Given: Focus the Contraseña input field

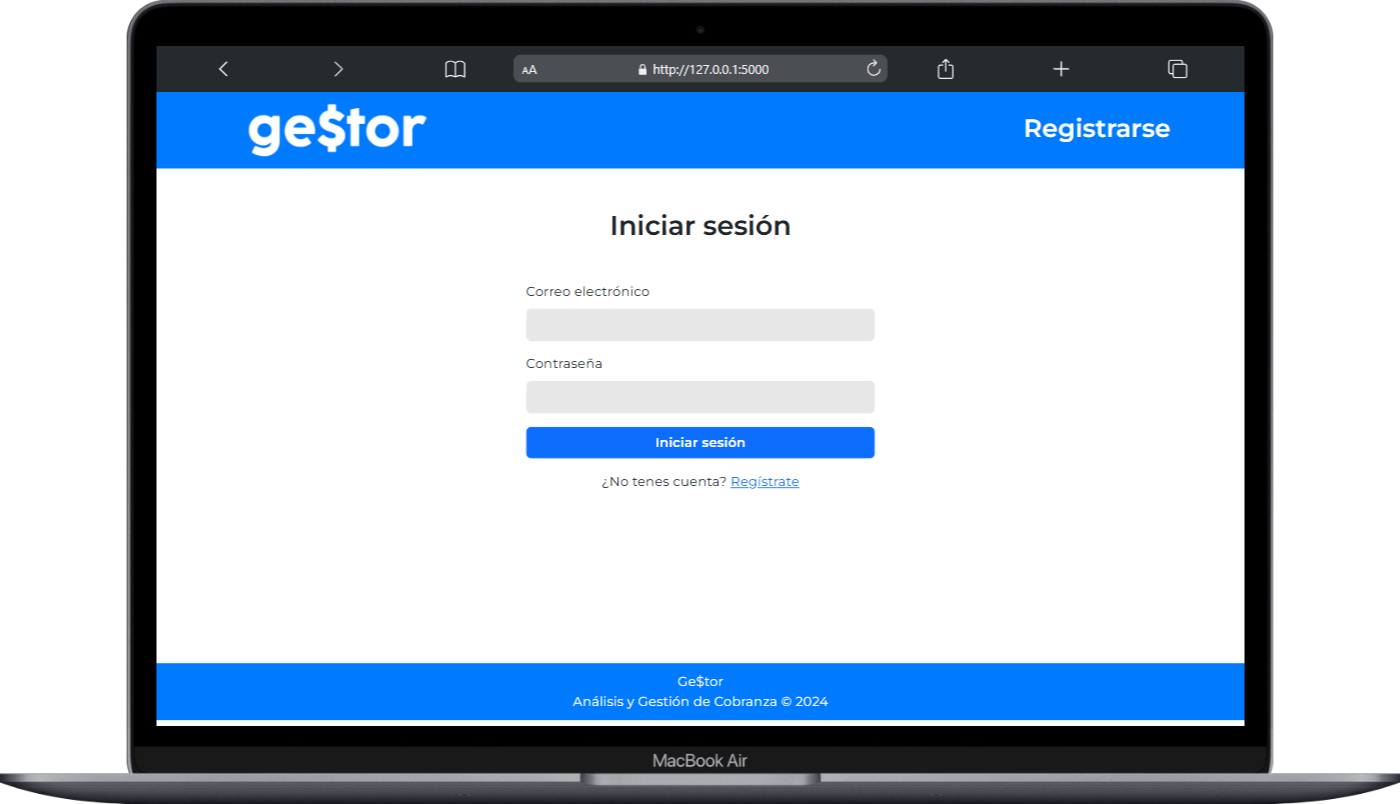Looking at the screenshot, I should (700, 397).
